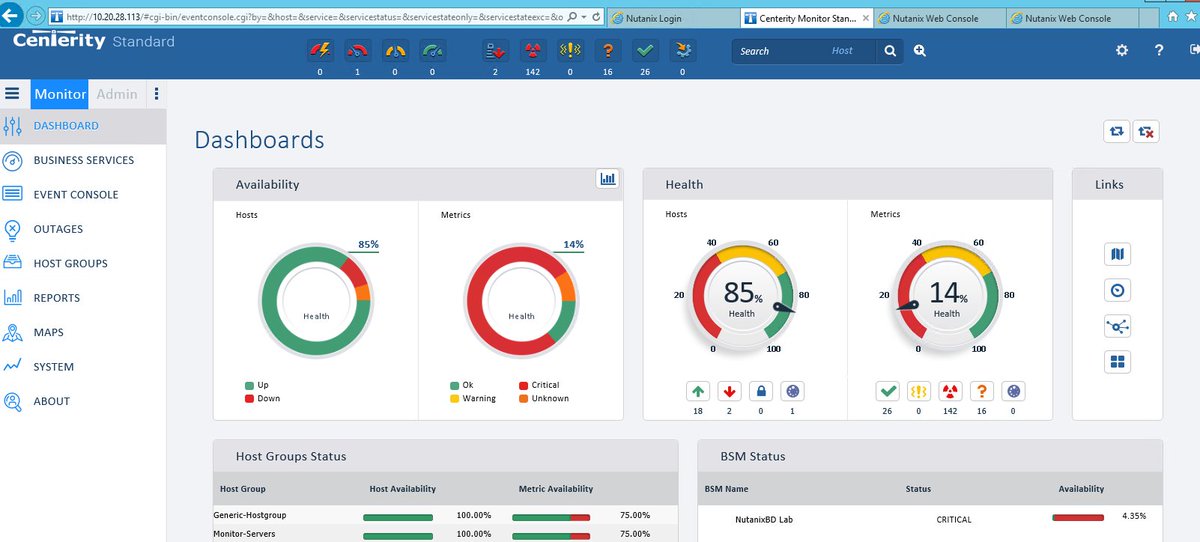Click the yellow gauge status icon in header
Image resolution: width=1200 pixels, height=542 pixels.
[394, 50]
